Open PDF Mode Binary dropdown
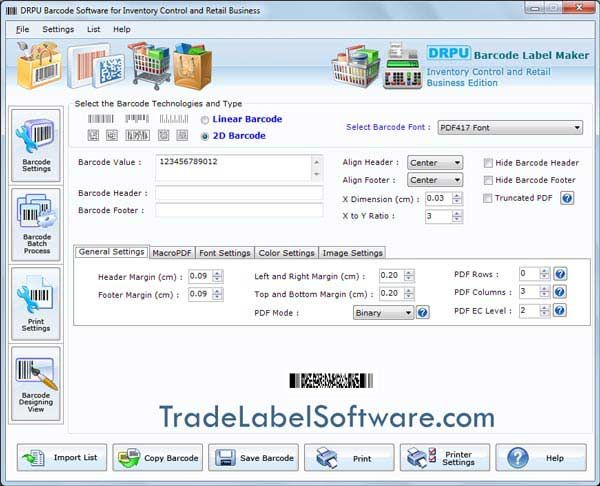Screen dimensions: 600x486 click(x=383, y=313)
